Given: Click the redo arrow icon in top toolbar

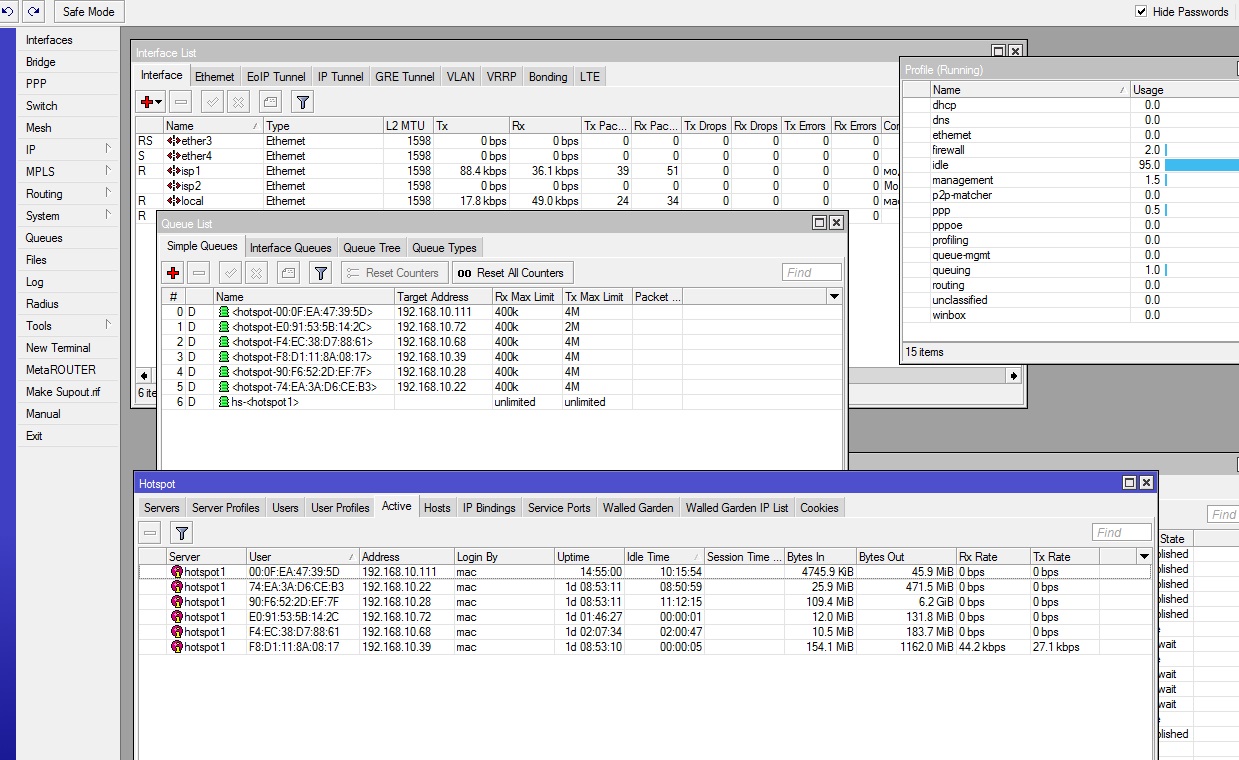Looking at the screenshot, I should point(34,12).
